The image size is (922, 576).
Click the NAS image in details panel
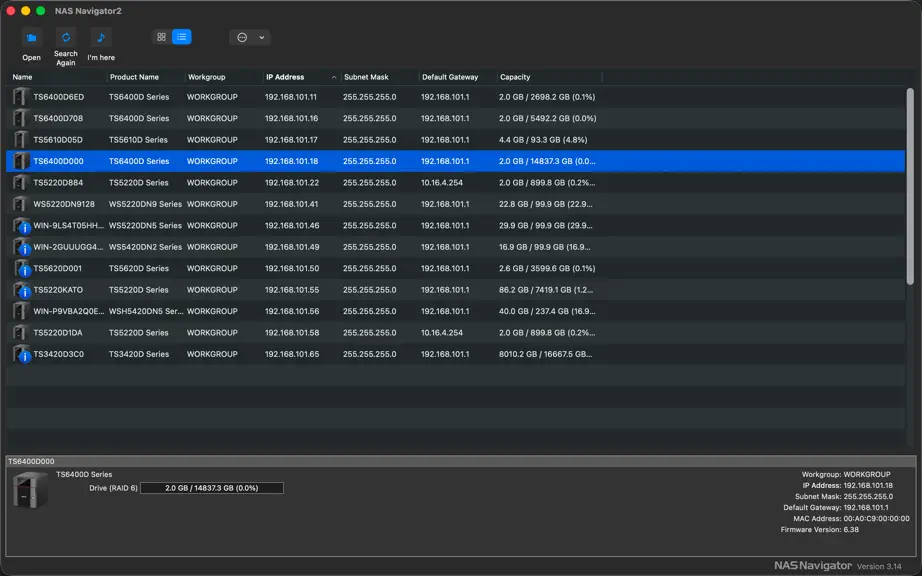pyautogui.click(x=31, y=490)
